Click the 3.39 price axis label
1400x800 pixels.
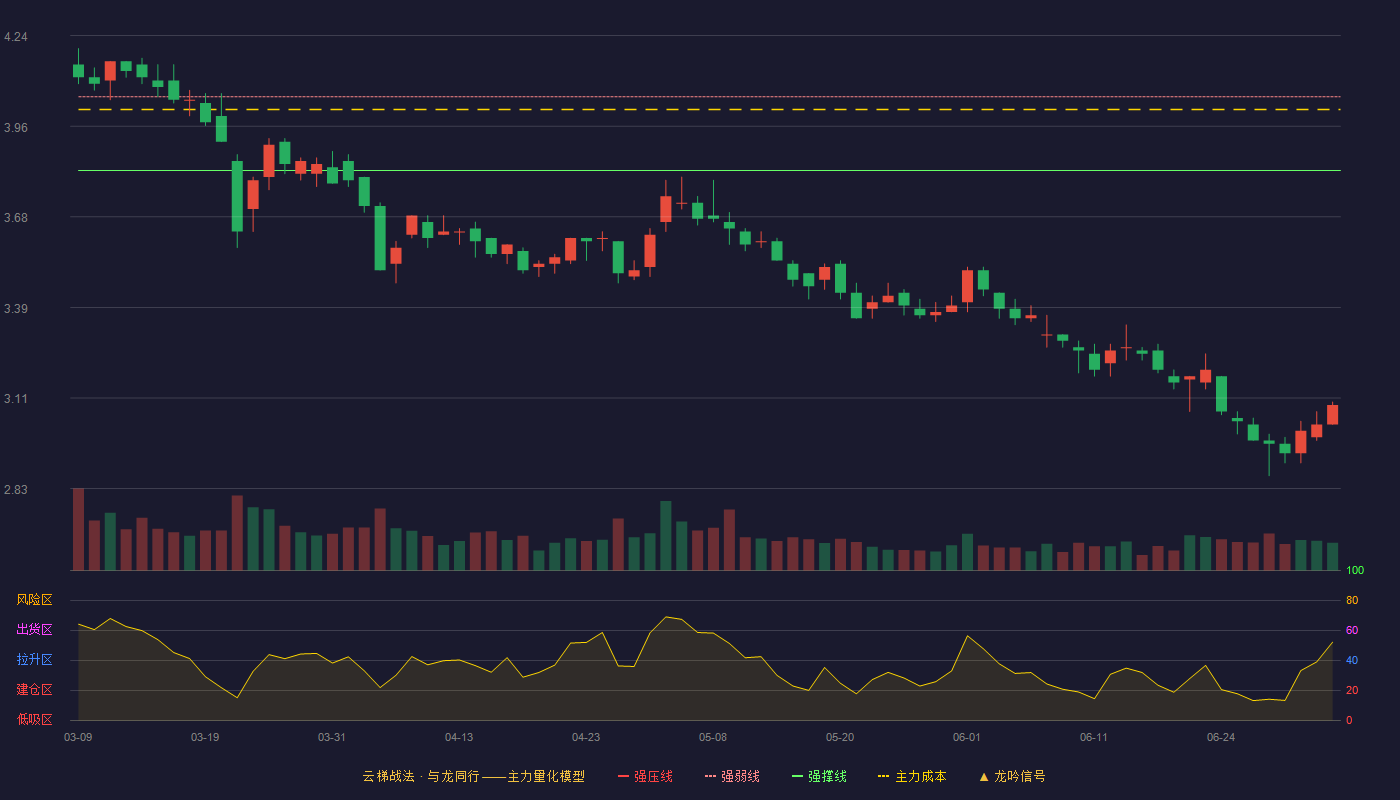click(16, 309)
